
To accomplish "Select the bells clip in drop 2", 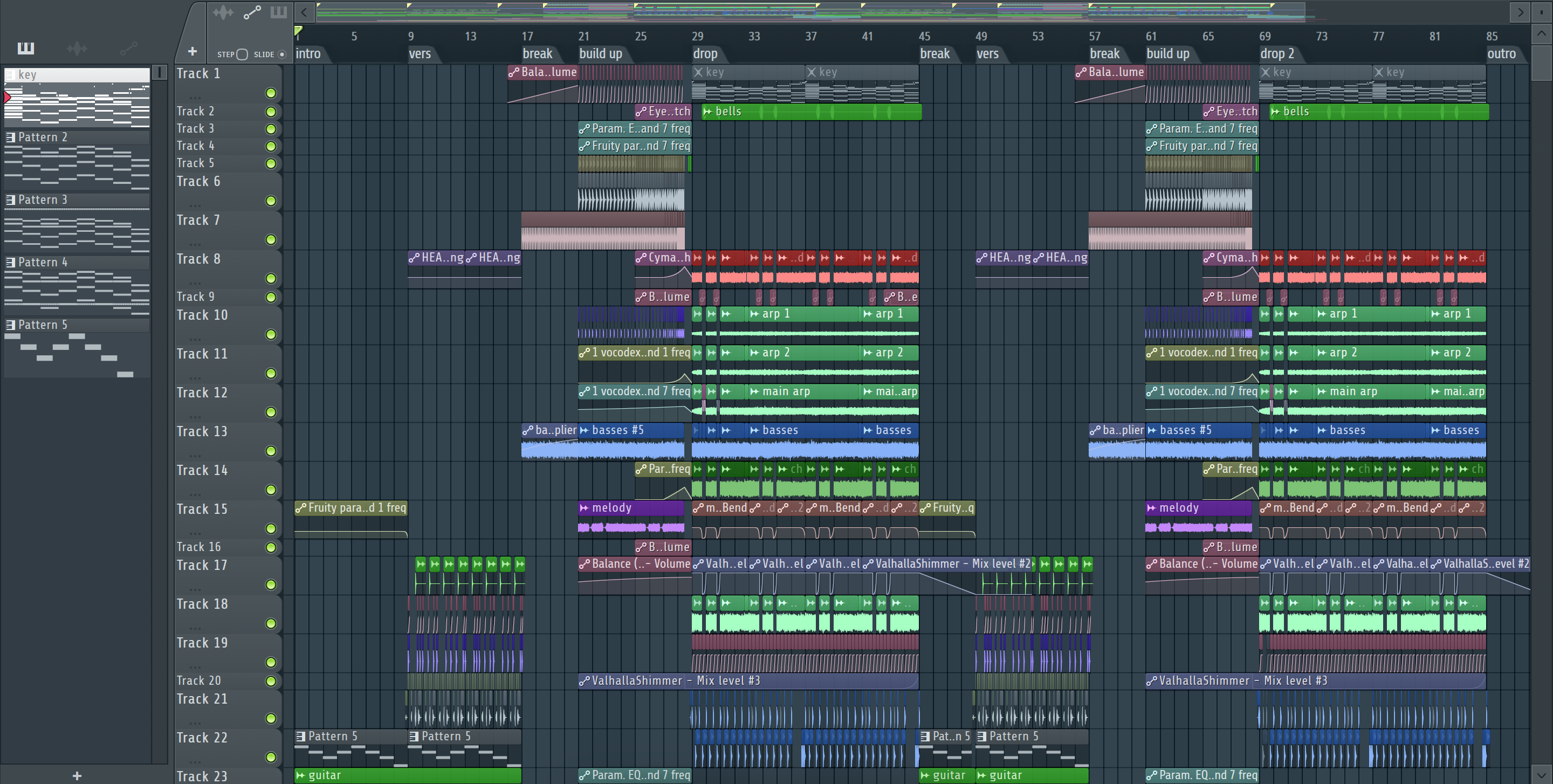I will (x=1379, y=112).
